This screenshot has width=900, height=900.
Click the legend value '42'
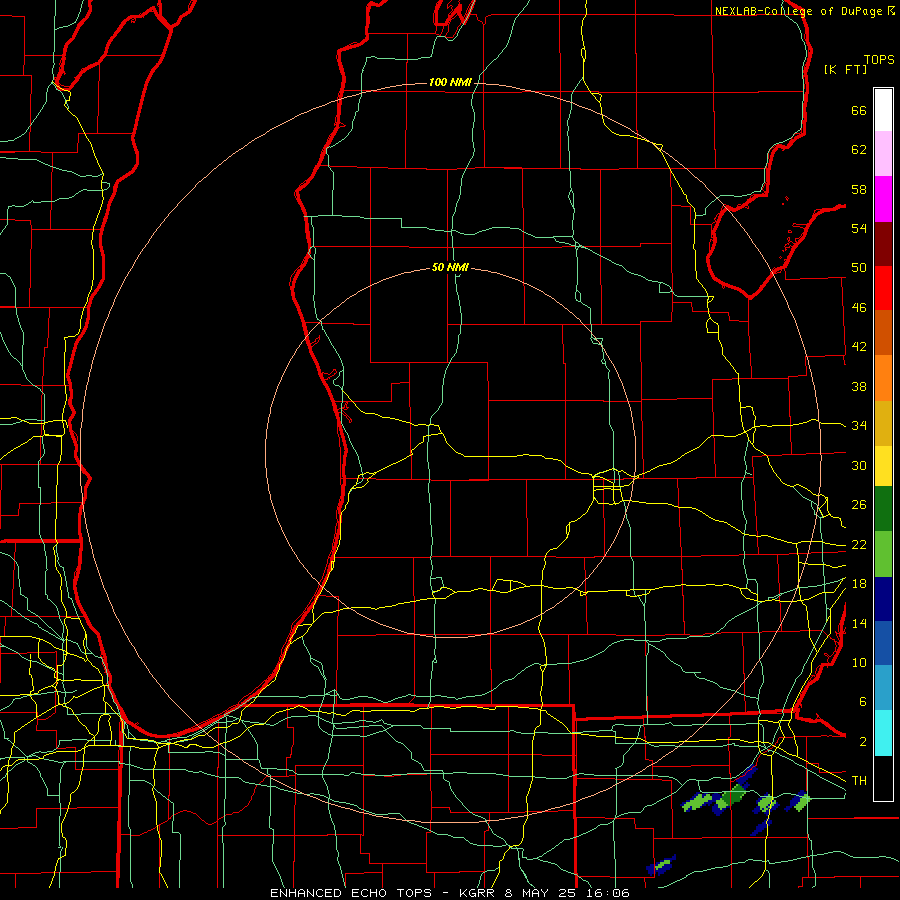pos(859,347)
